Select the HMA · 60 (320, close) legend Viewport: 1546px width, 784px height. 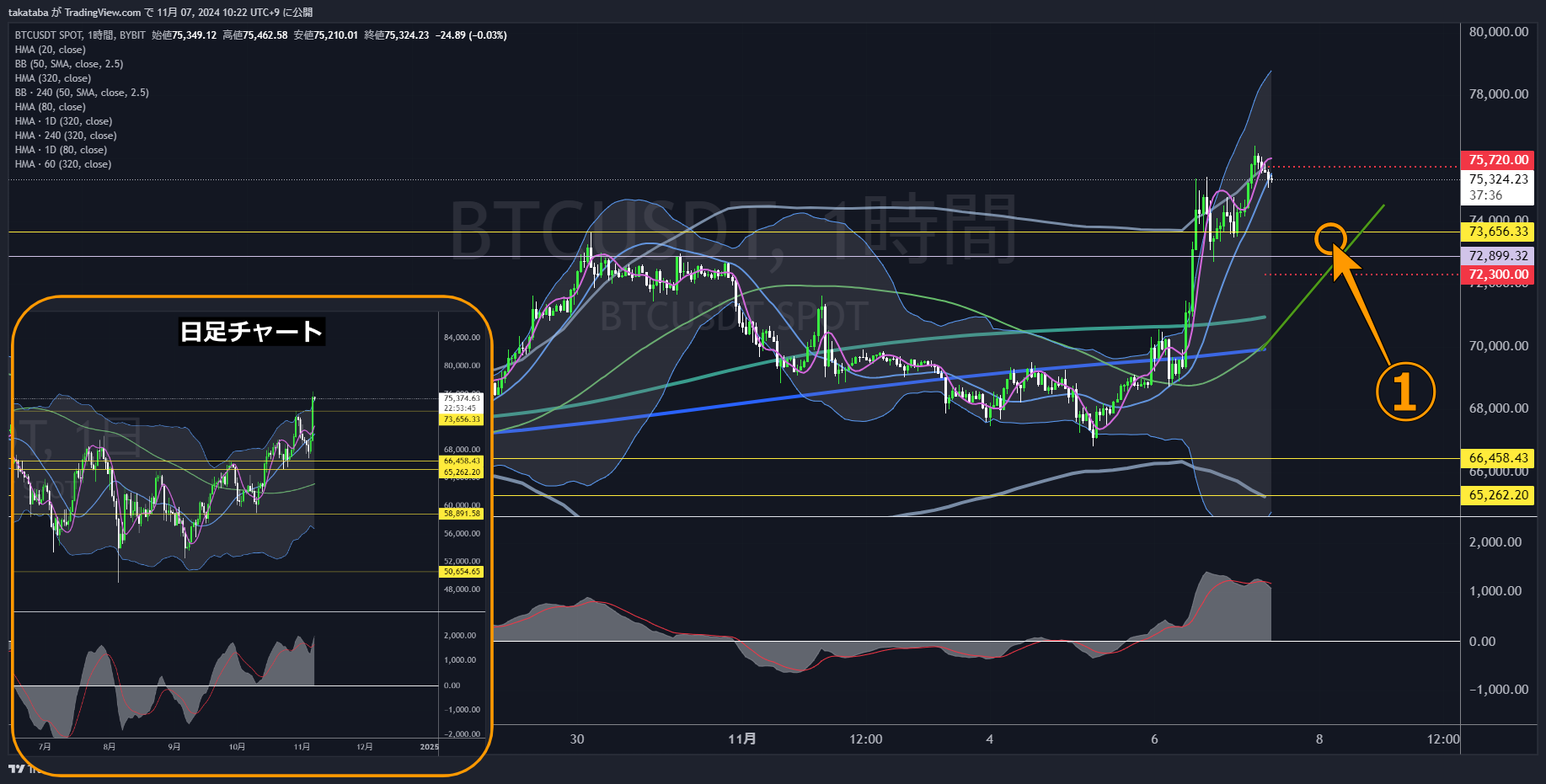[63, 164]
